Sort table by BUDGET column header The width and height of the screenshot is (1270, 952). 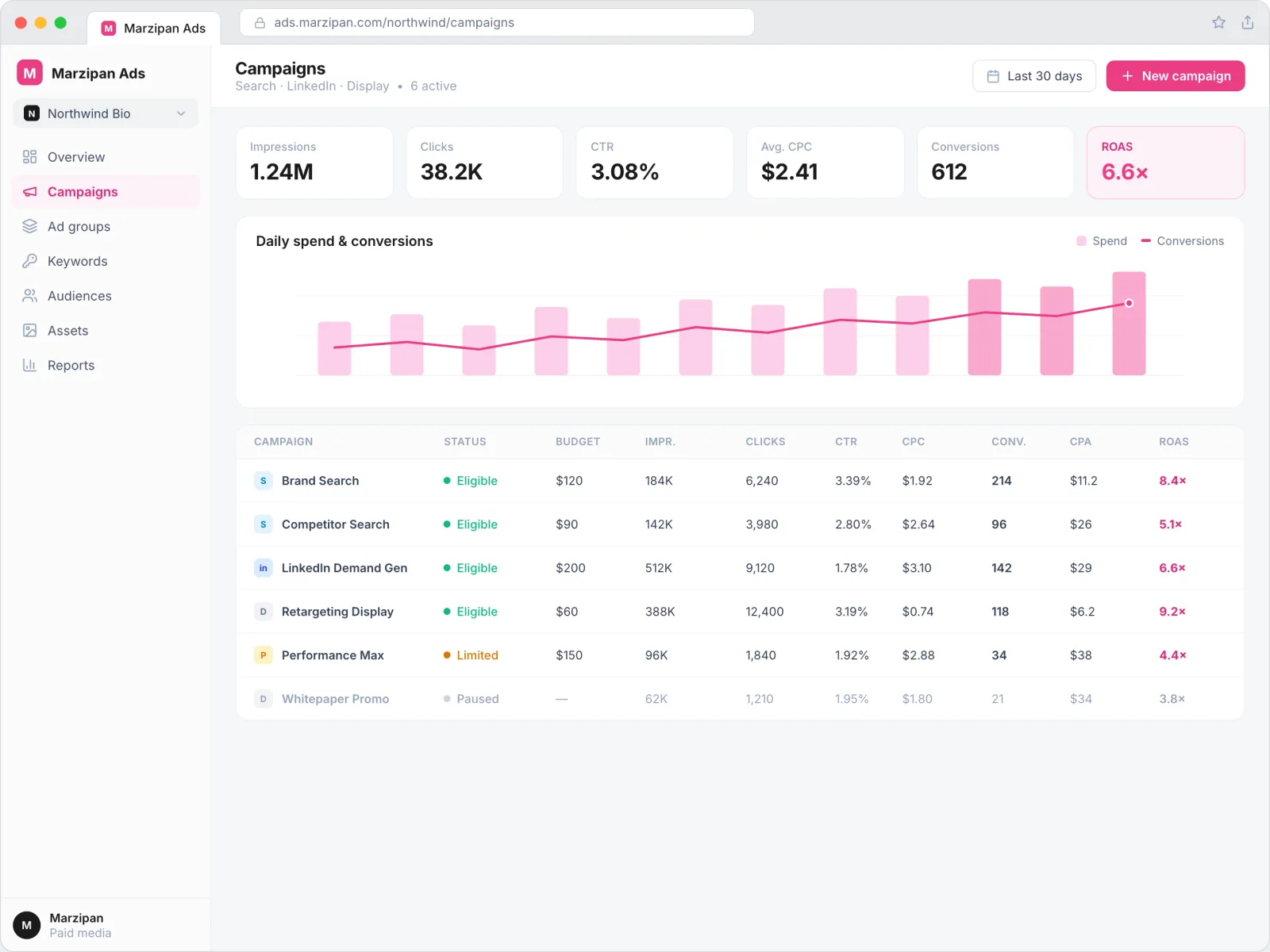click(578, 442)
